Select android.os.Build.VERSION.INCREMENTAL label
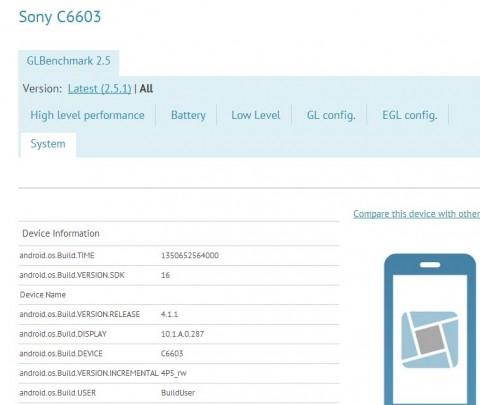 click(x=89, y=373)
